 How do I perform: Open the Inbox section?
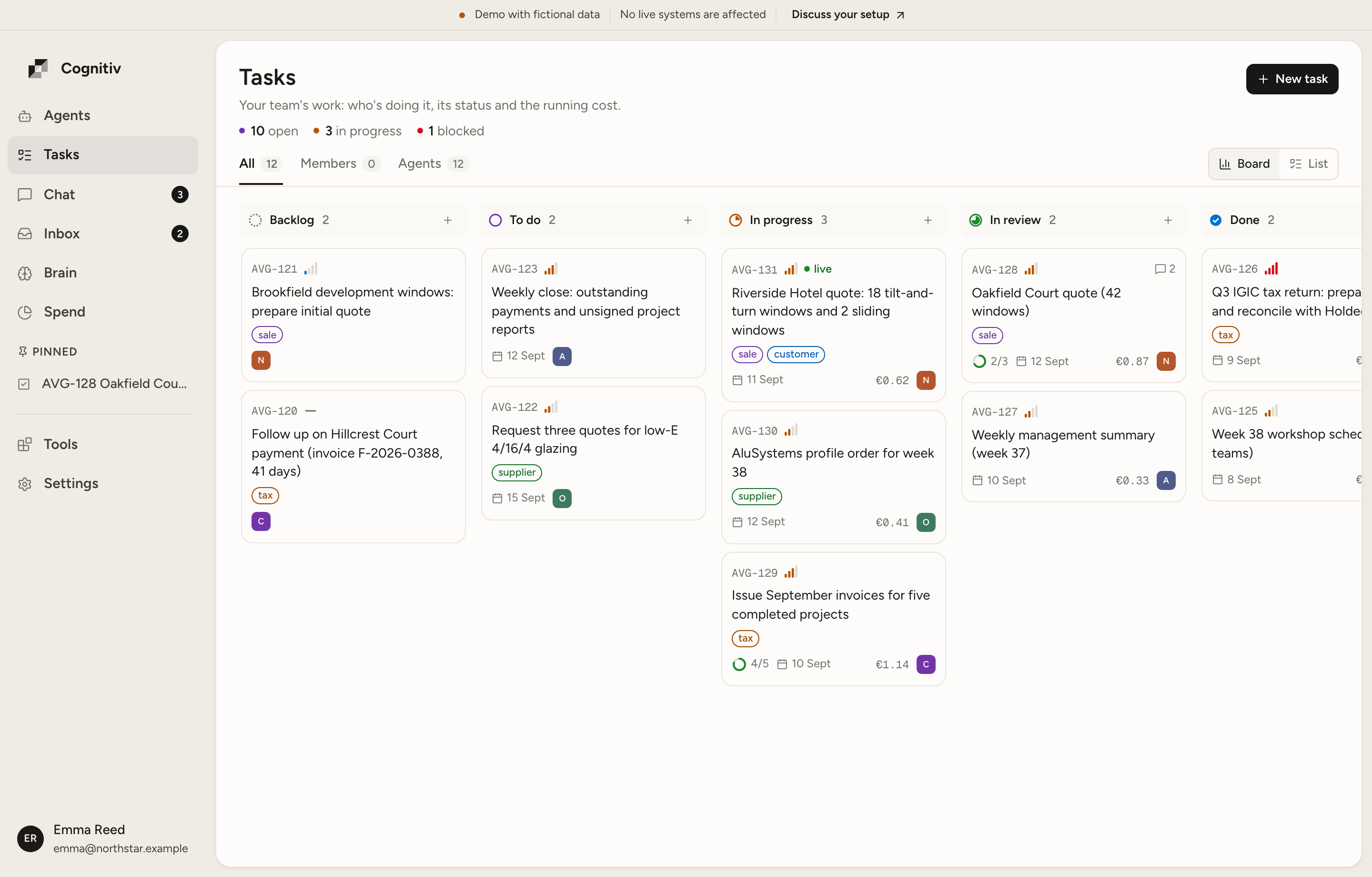(x=102, y=233)
